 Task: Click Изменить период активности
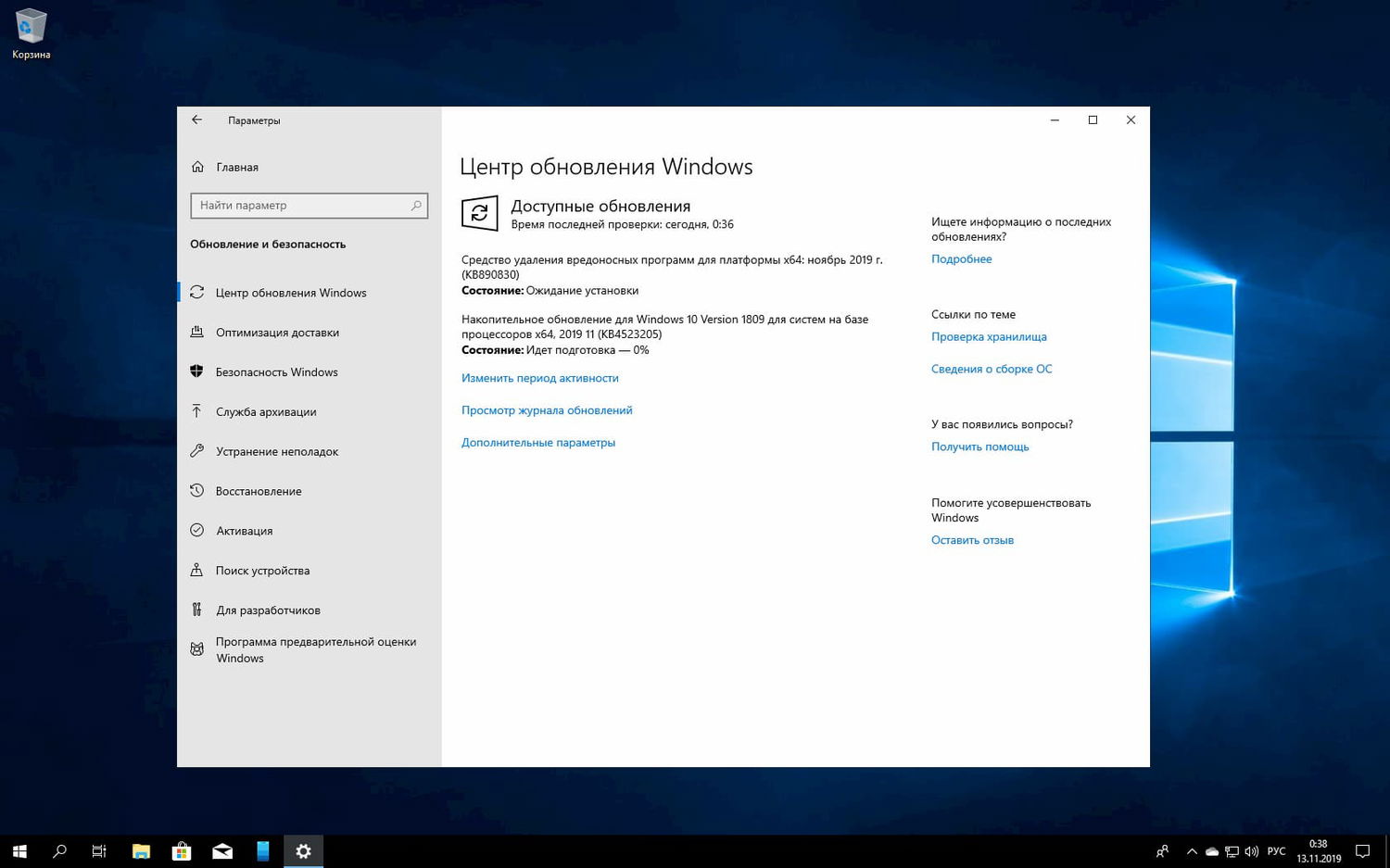(539, 377)
